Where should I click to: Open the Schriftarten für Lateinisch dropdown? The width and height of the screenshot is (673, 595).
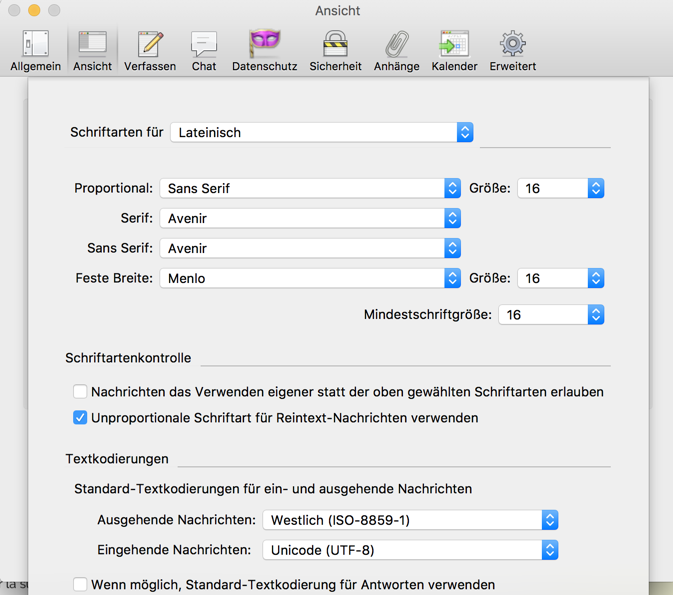pos(321,132)
